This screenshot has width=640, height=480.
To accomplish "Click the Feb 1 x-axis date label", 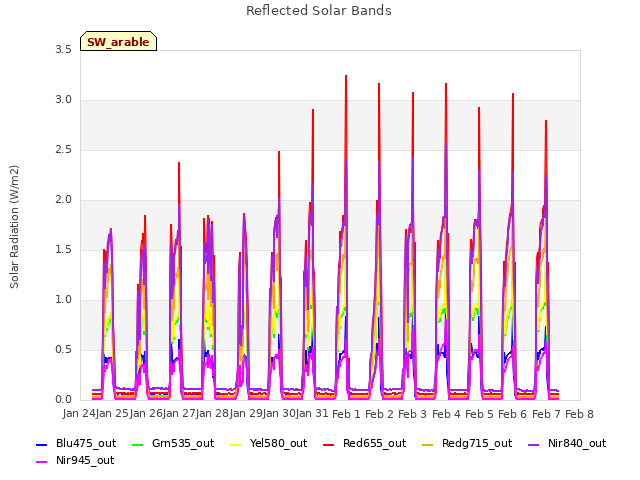I will (346, 414).
